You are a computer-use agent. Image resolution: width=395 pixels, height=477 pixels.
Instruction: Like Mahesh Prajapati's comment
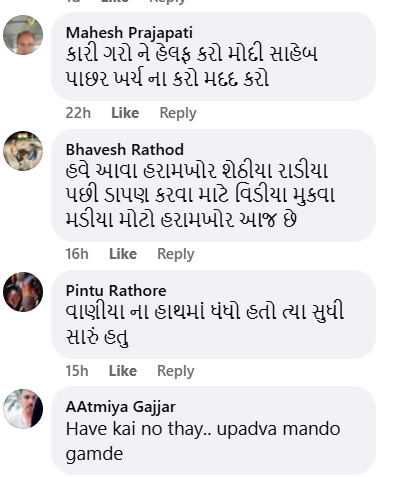[x=125, y=113]
